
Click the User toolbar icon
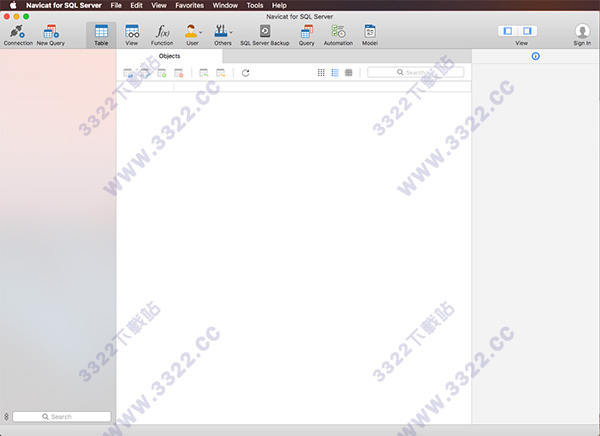pyautogui.click(x=191, y=31)
